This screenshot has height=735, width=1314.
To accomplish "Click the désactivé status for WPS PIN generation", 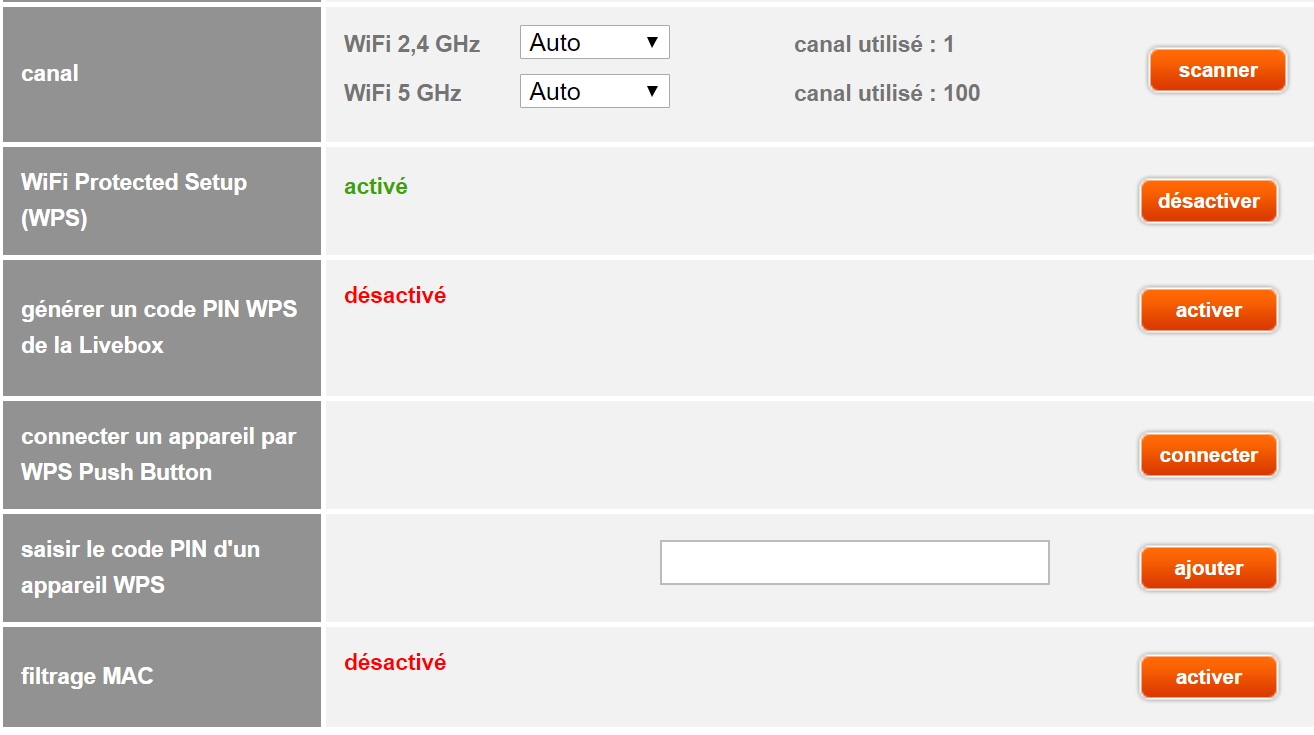I will pos(395,296).
